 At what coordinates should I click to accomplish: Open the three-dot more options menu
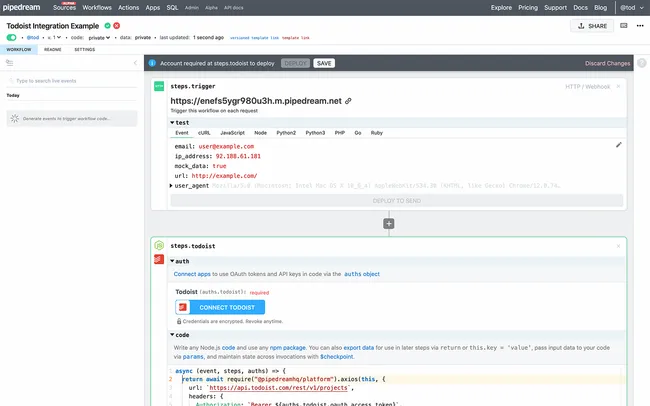640,26
